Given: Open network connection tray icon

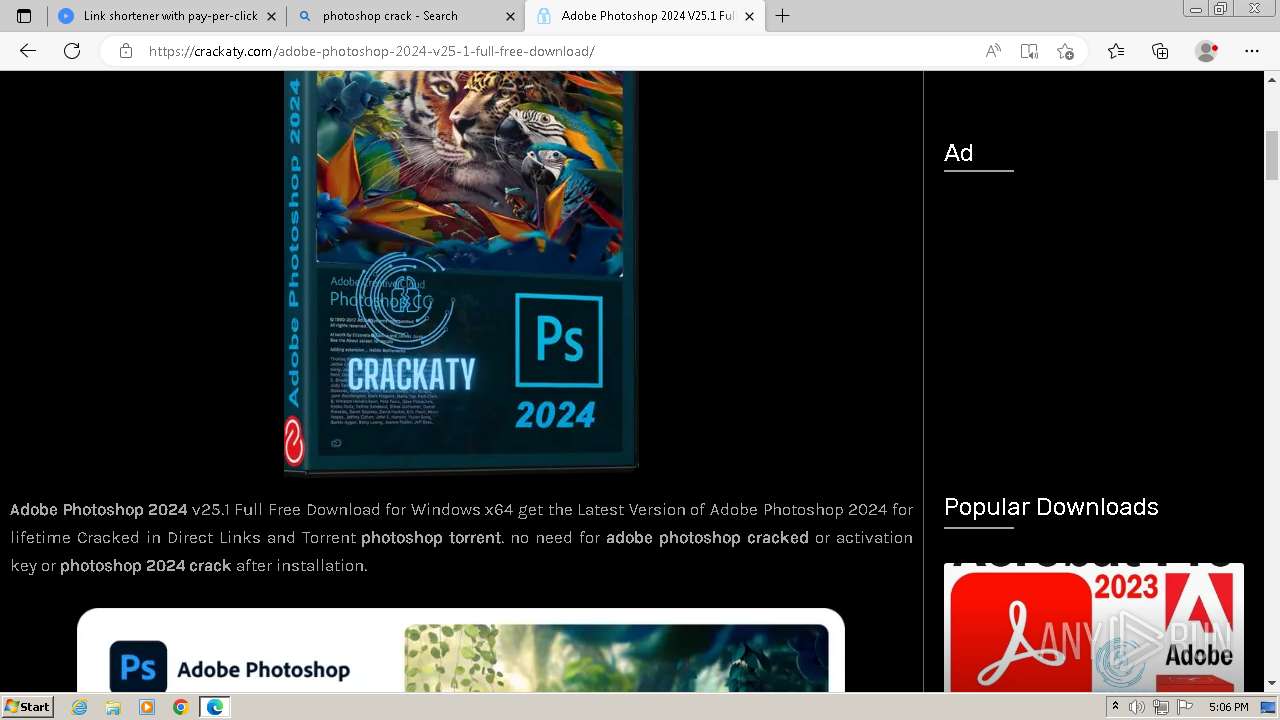Looking at the screenshot, I should pos(1160,707).
